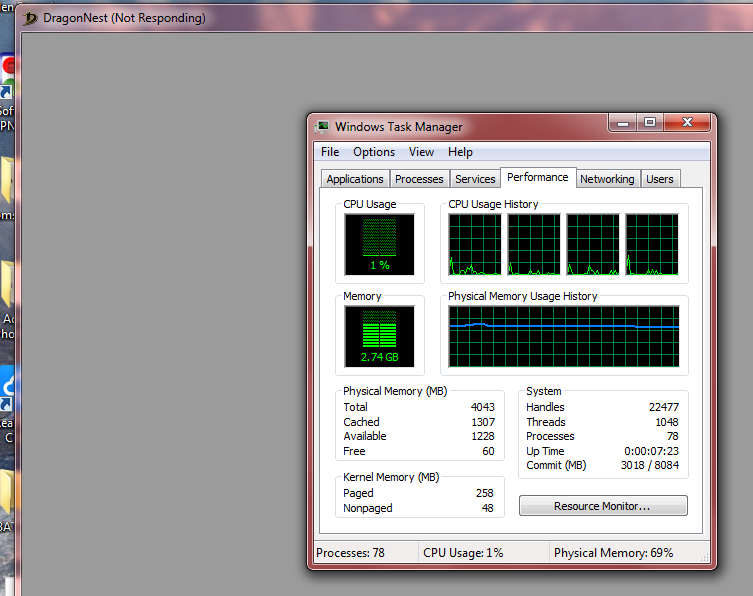Image resolution: width=753 pixels, height=596 pixels.
Task: Click the Memory 2.74 GB meter
Action: click(x=379, y=337)
